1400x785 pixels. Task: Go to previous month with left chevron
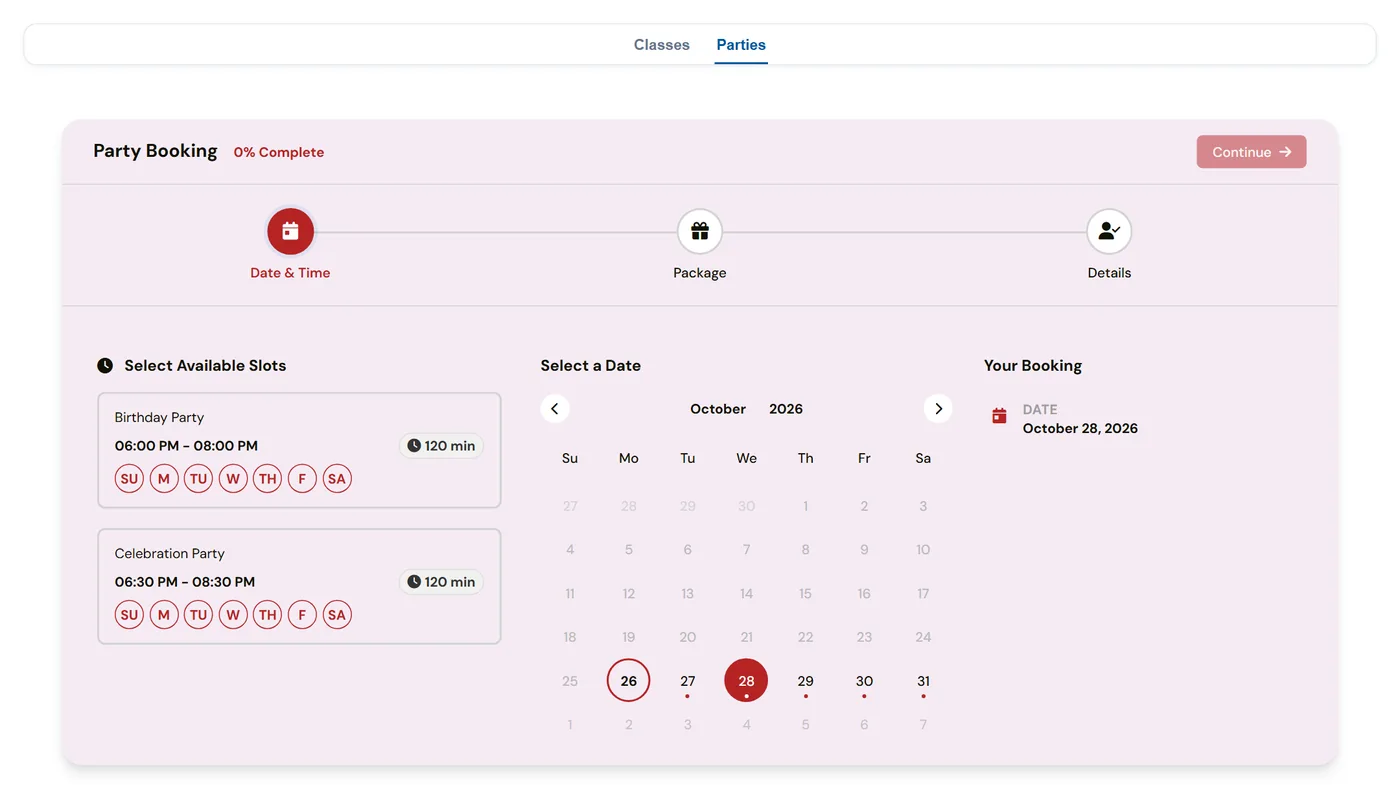555,408
